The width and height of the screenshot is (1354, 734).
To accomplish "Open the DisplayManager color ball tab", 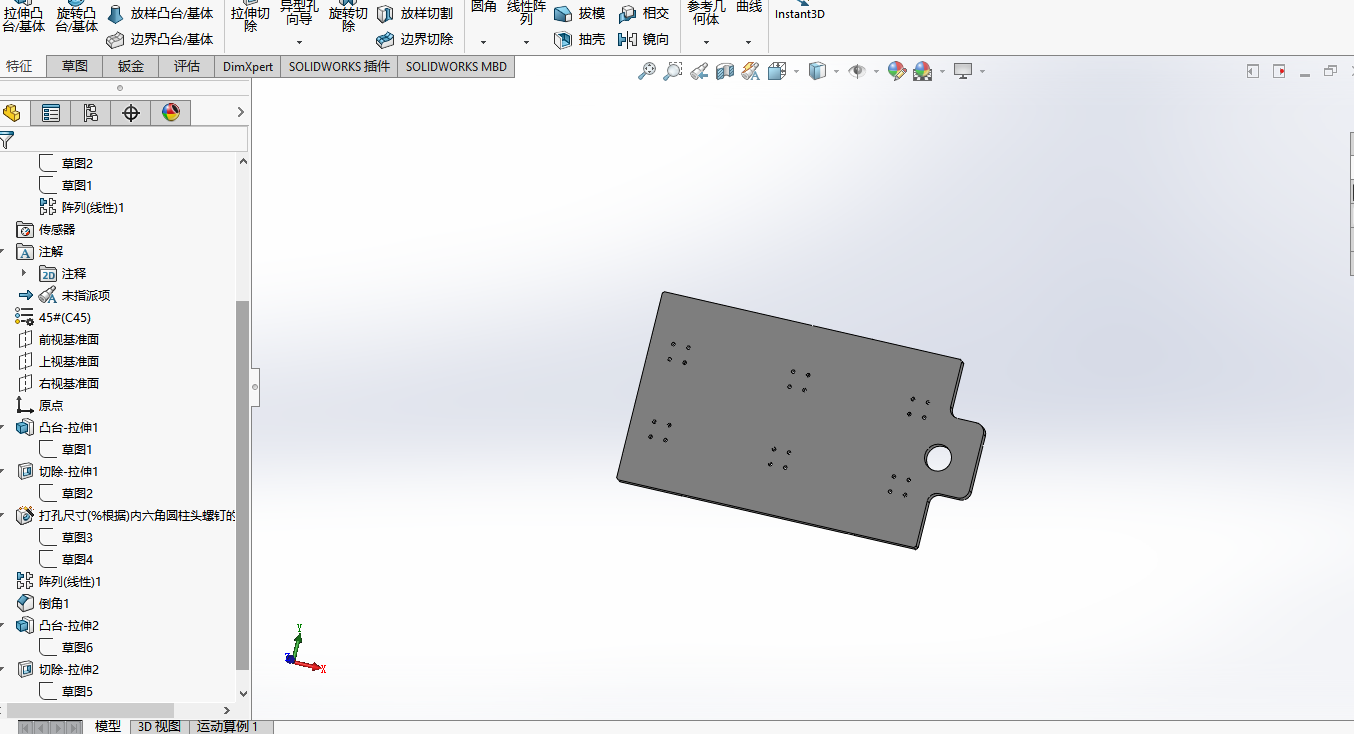I will [171, 113].
